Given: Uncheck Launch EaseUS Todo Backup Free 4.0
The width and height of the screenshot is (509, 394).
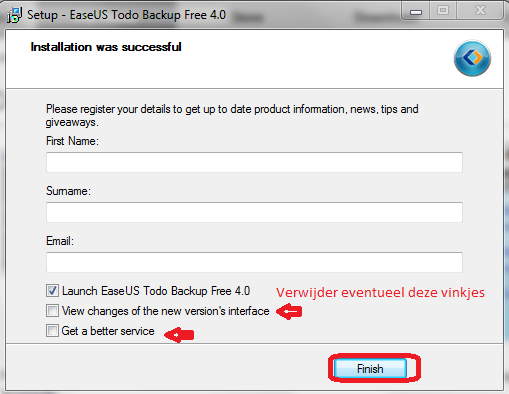Looking at the screenshot, I should 52,291.
